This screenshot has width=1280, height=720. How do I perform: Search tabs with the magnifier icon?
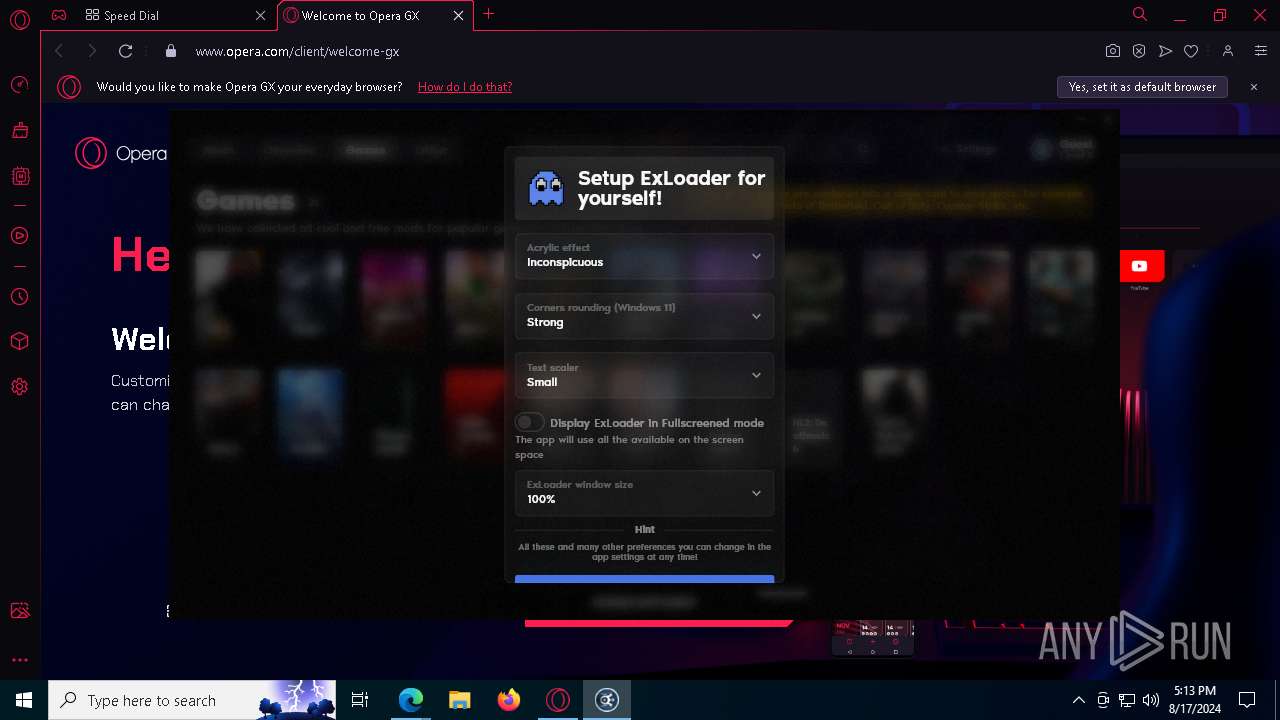pyautogui.click(x=1140, y=14)
